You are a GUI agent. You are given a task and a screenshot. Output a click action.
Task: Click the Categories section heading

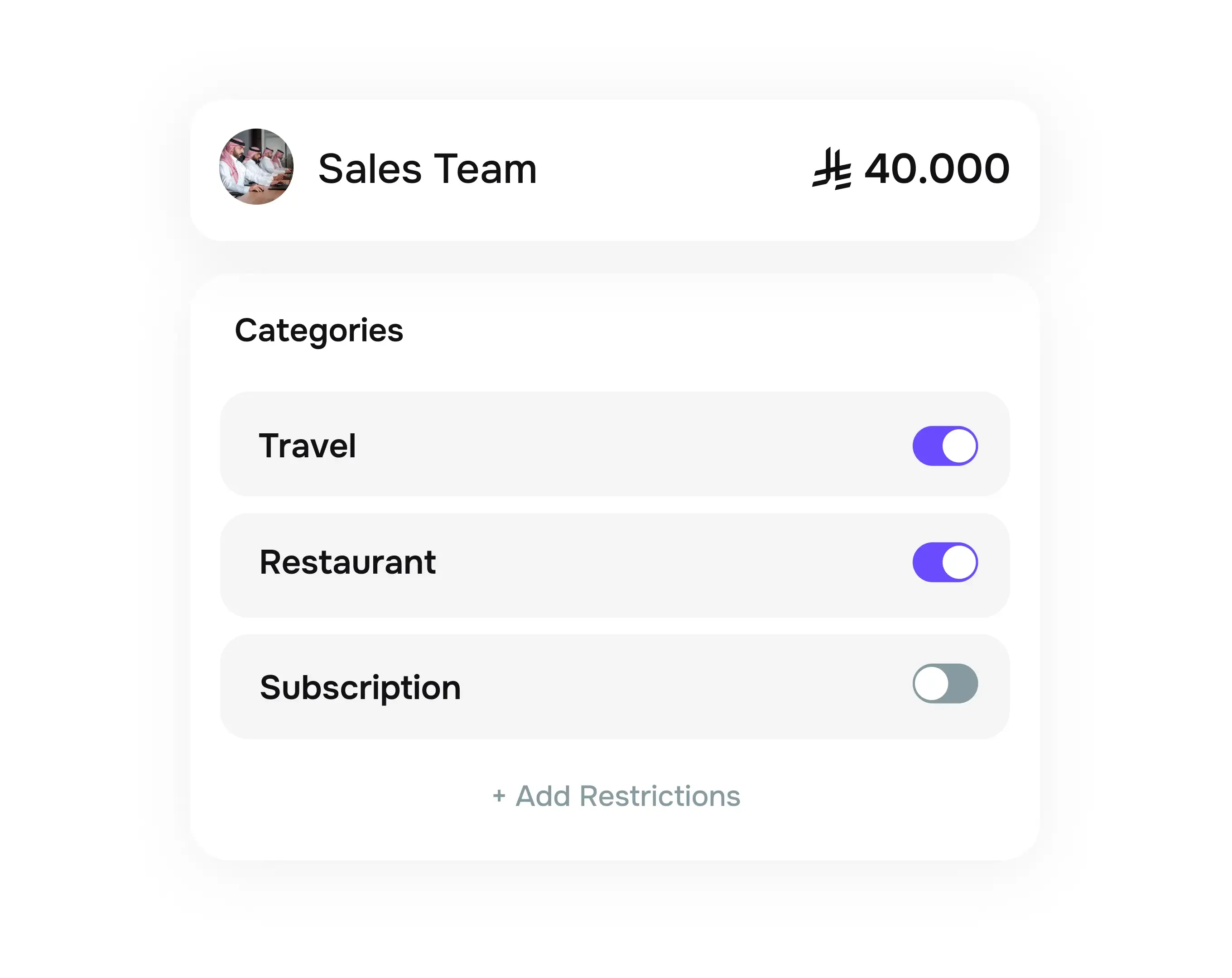point(319,330)
